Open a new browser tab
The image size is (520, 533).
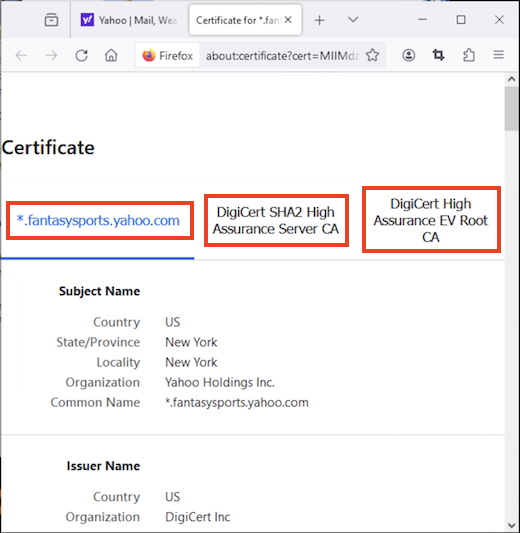[319, 20]
